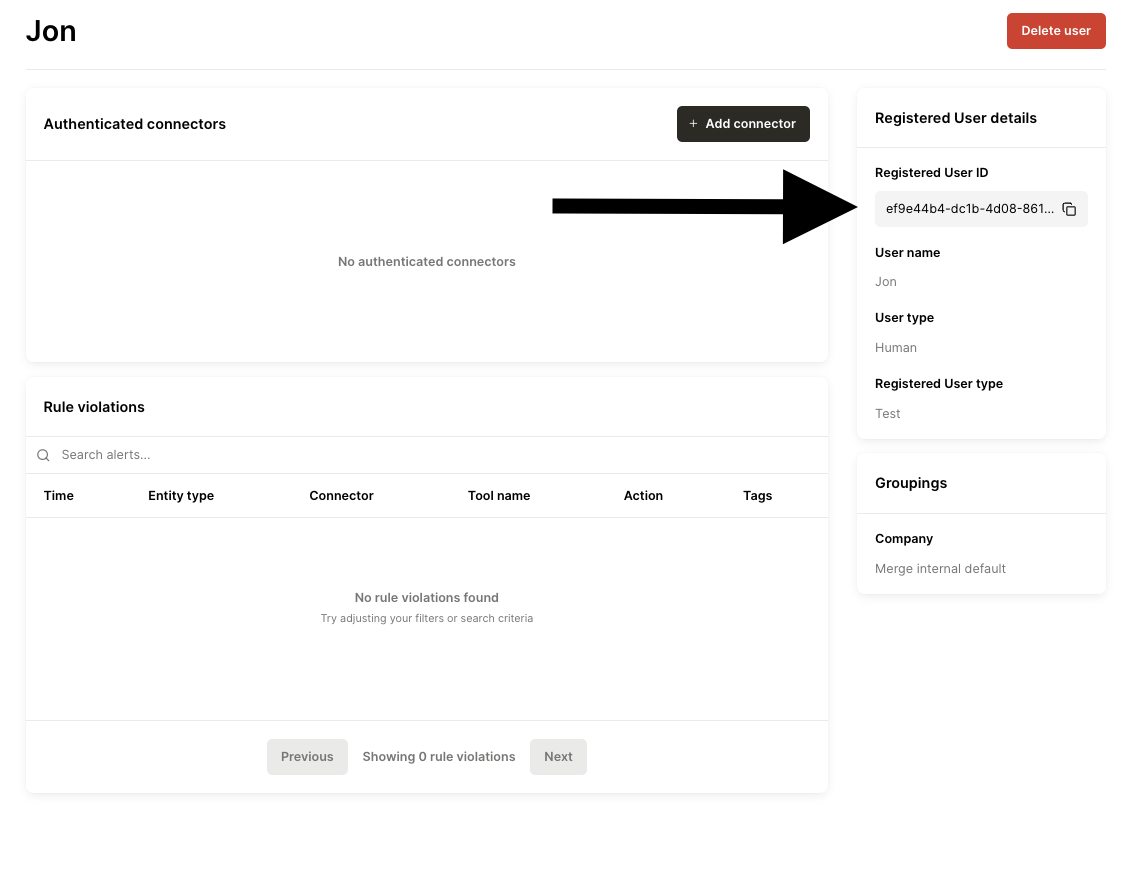
Task: Select the Connector column header
Action: [341, 495]
